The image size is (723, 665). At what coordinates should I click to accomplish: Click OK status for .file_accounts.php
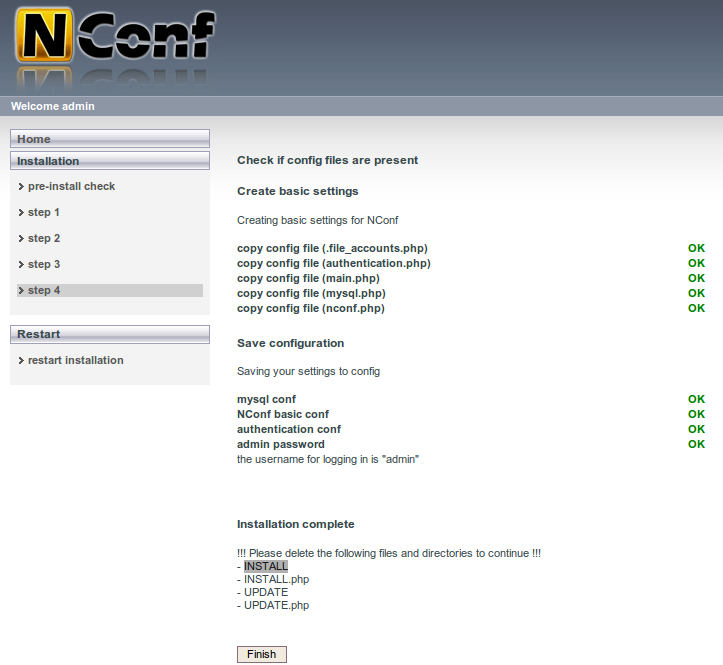(696, 248)
